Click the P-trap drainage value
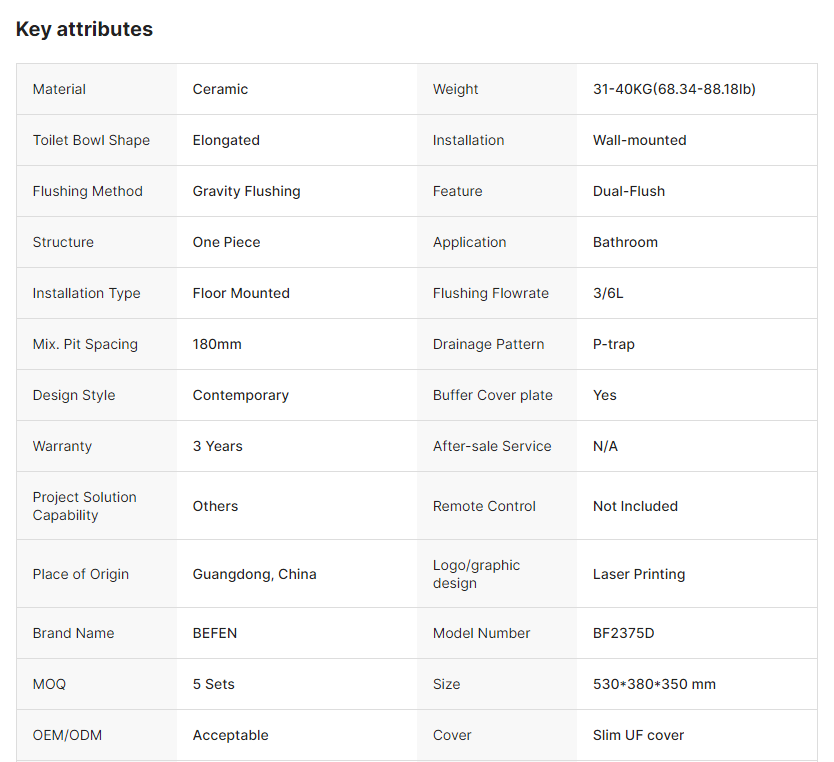Viewport: 834px width, 762px height. click(613, 344)
